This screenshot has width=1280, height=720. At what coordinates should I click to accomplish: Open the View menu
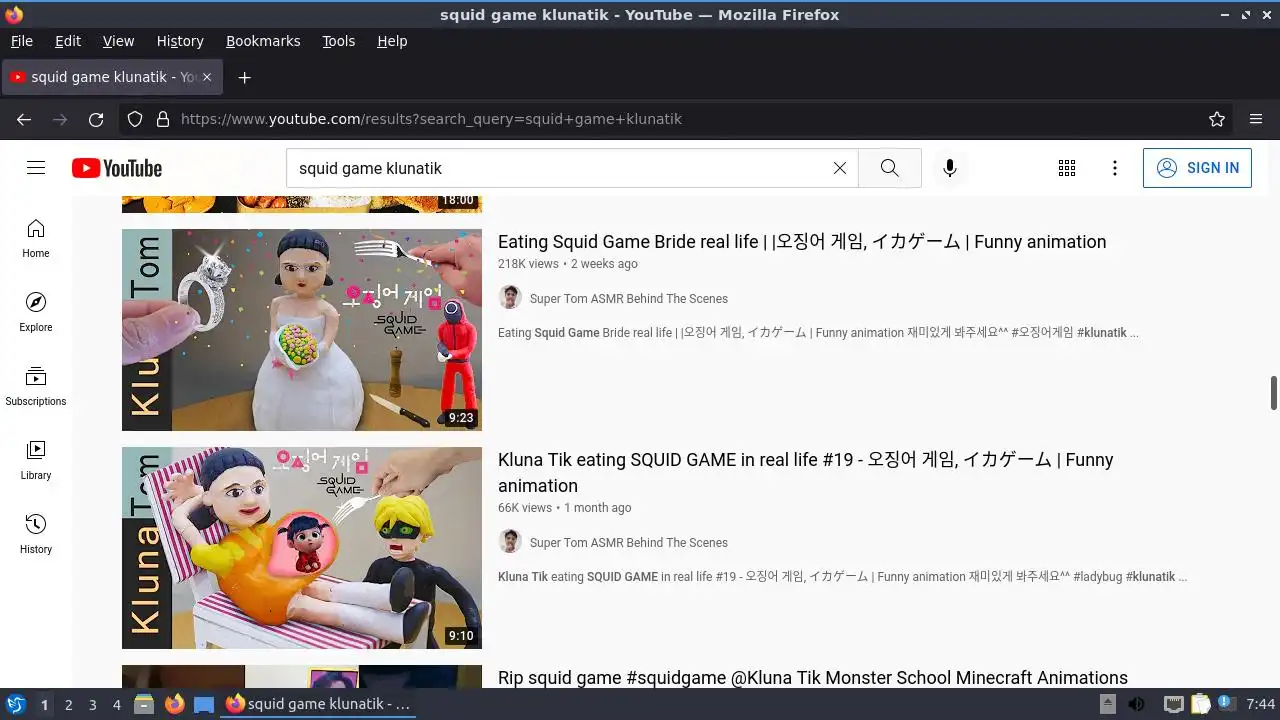click(118, 41)
